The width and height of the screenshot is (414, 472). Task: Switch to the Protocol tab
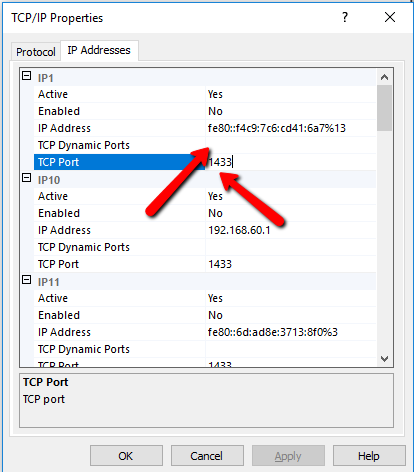coord(36,52)
